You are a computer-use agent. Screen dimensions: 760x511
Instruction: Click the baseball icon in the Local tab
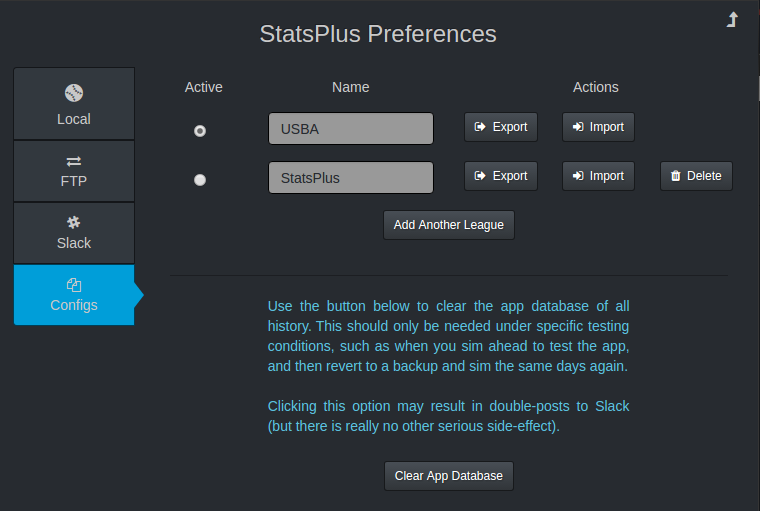[74, 93]
